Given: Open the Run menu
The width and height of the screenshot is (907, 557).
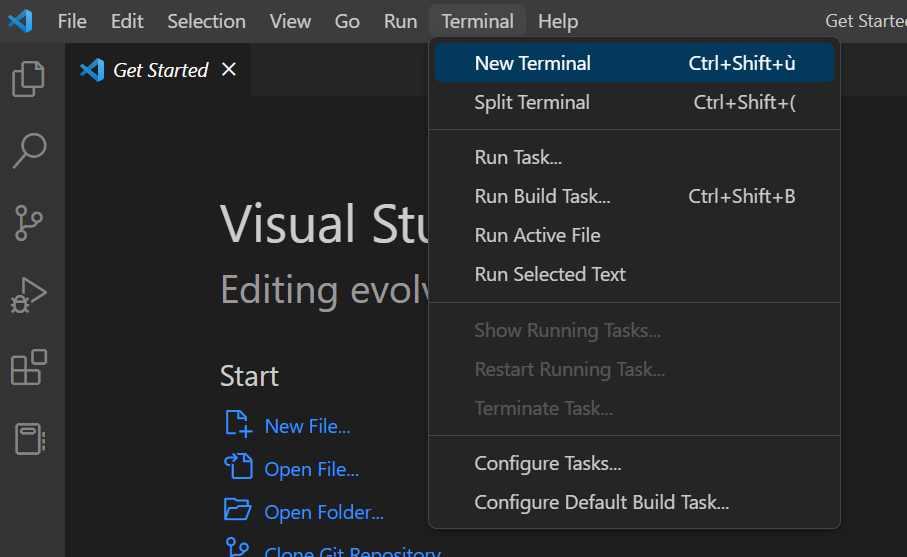Looking at the screenshot, I should [x=400, y=21].
